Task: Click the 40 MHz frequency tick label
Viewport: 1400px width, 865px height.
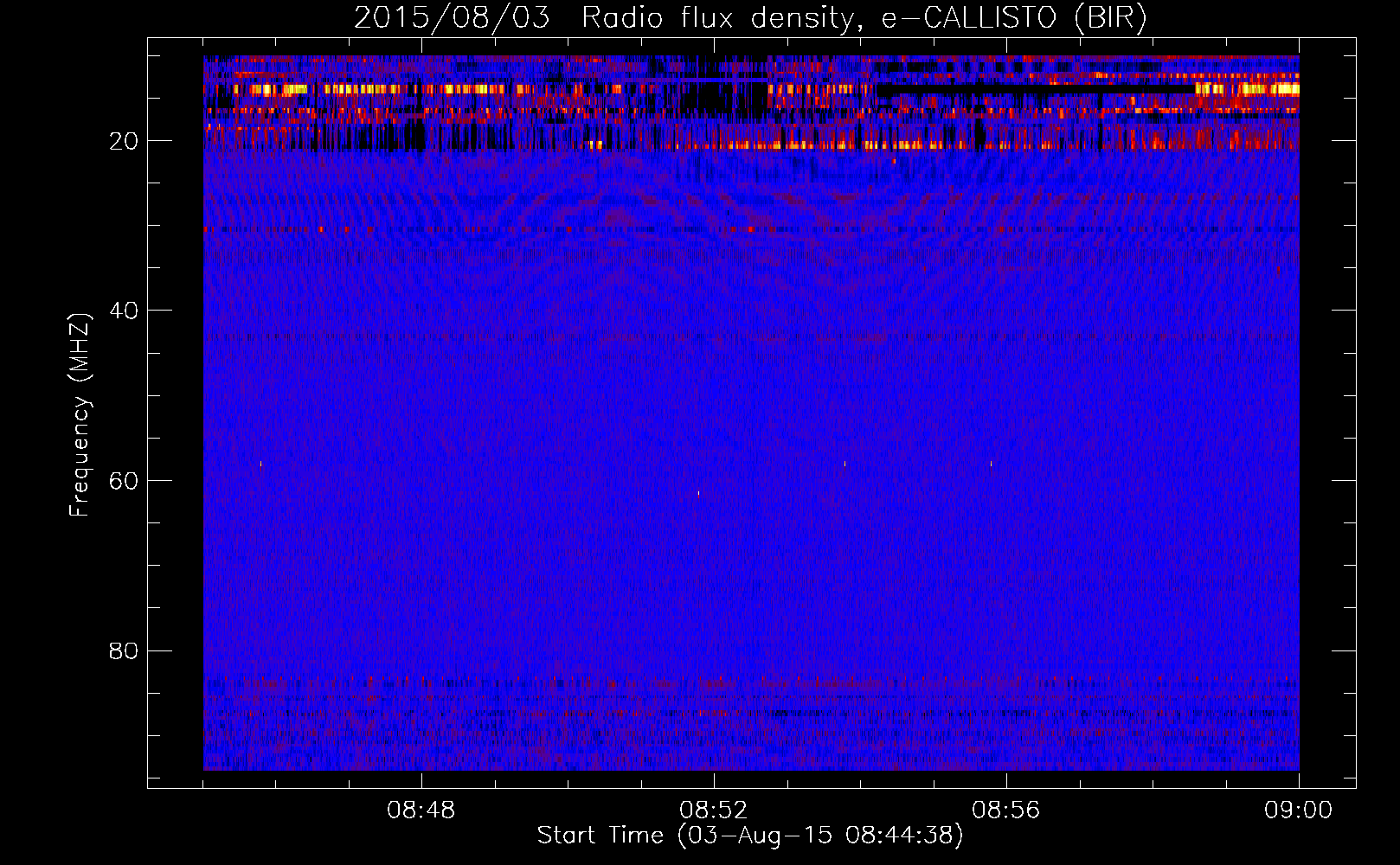Action: [125, 311]
